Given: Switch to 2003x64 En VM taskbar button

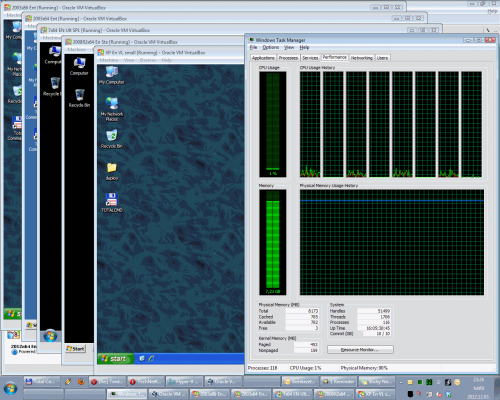Looking at the screenshot, I should (x=251, y=394).
